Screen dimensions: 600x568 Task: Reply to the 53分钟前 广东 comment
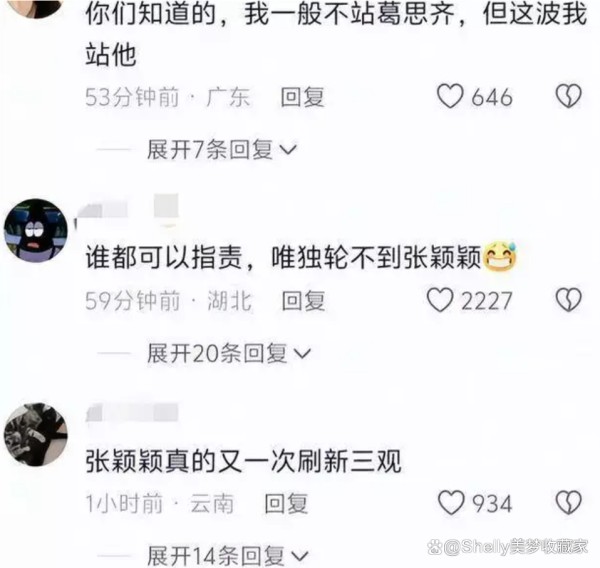[x=302, y=97]
